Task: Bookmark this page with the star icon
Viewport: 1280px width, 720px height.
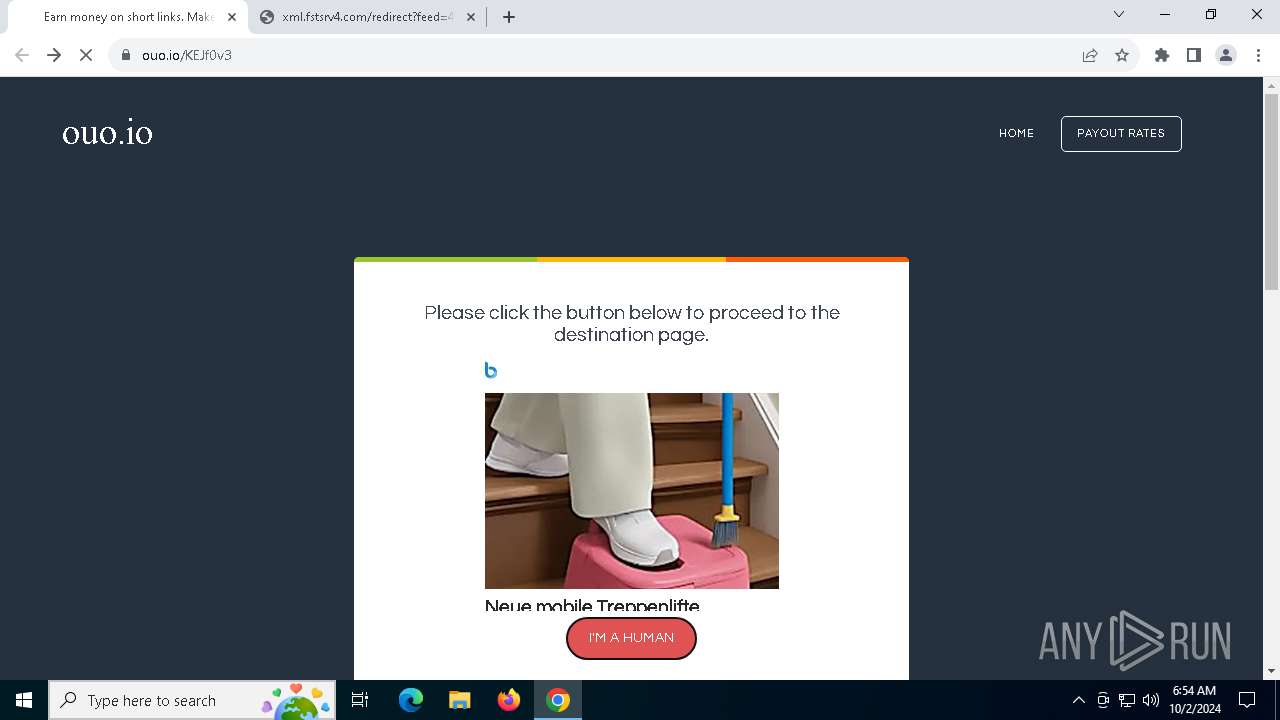Action: (1122, 55)
